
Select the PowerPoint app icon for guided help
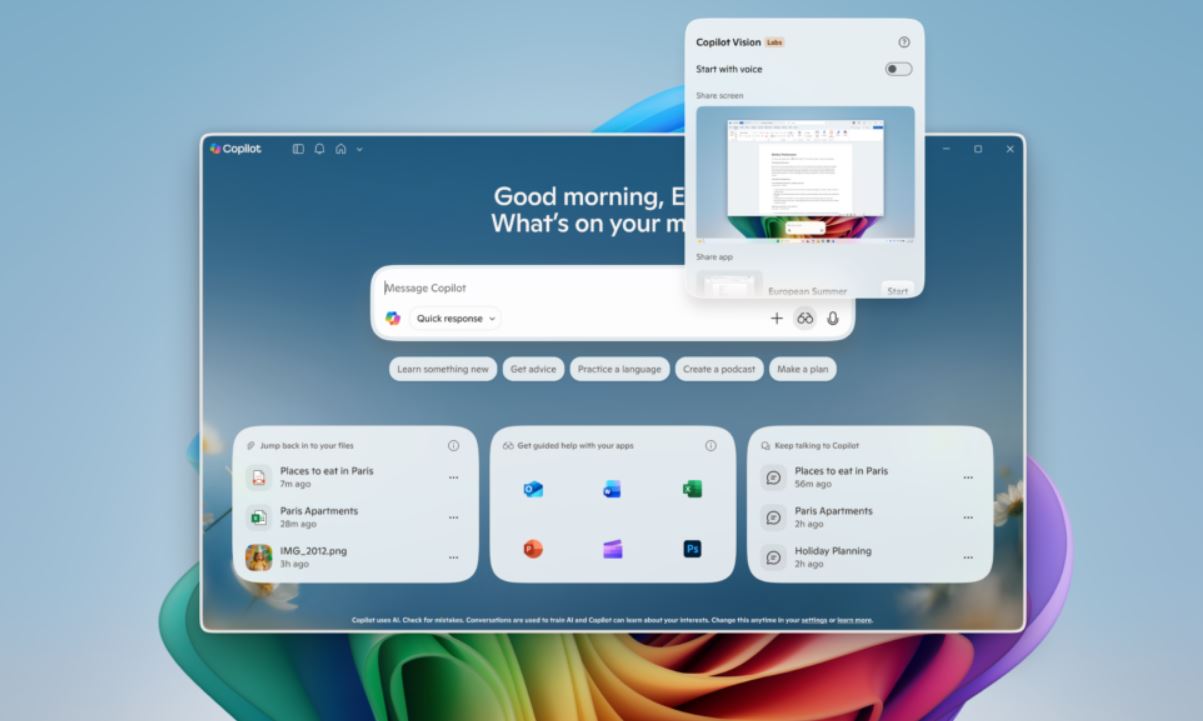point(533,549)
